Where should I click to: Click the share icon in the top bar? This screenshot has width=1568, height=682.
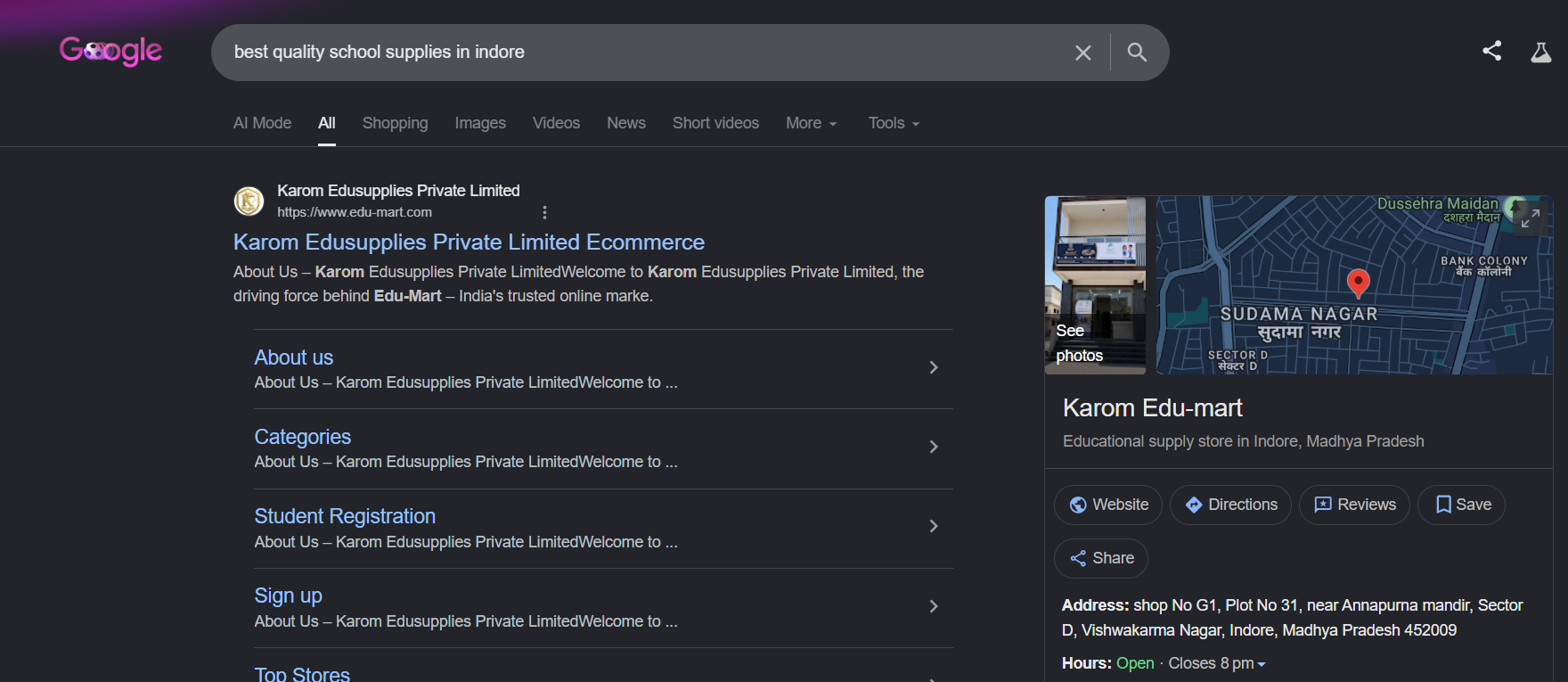tap(1492, 51)
